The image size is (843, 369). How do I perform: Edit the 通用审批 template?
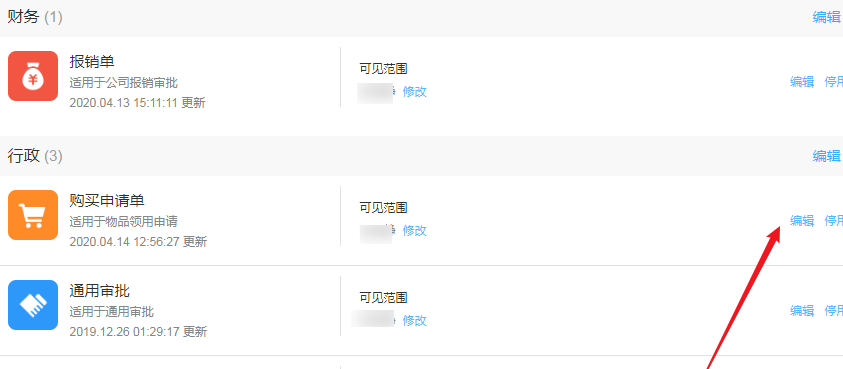[x=802, y=310]
